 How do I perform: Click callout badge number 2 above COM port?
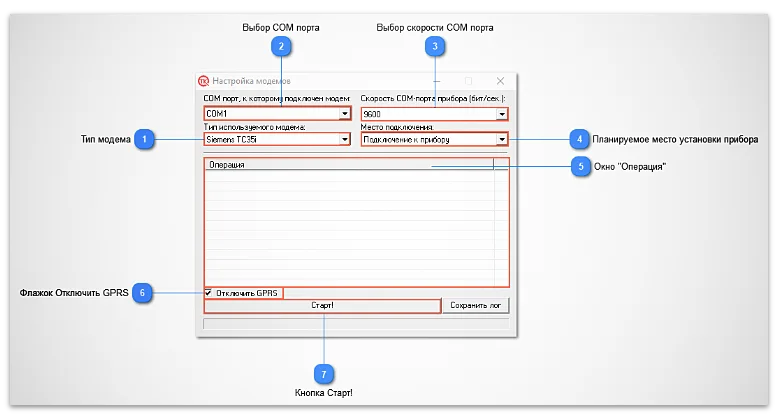coord(282,46)
